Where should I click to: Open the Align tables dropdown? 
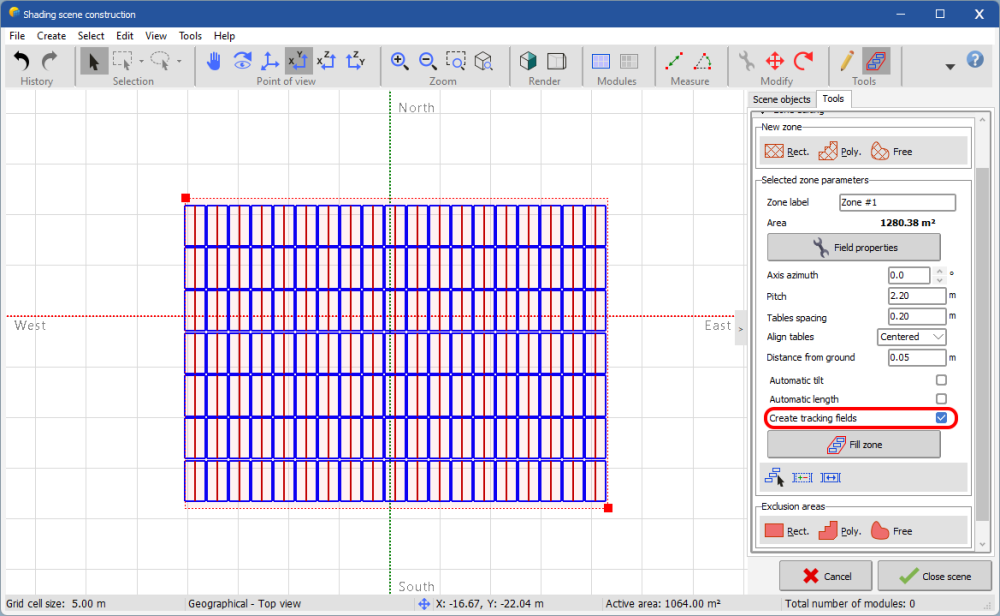(x=912, y=337)
